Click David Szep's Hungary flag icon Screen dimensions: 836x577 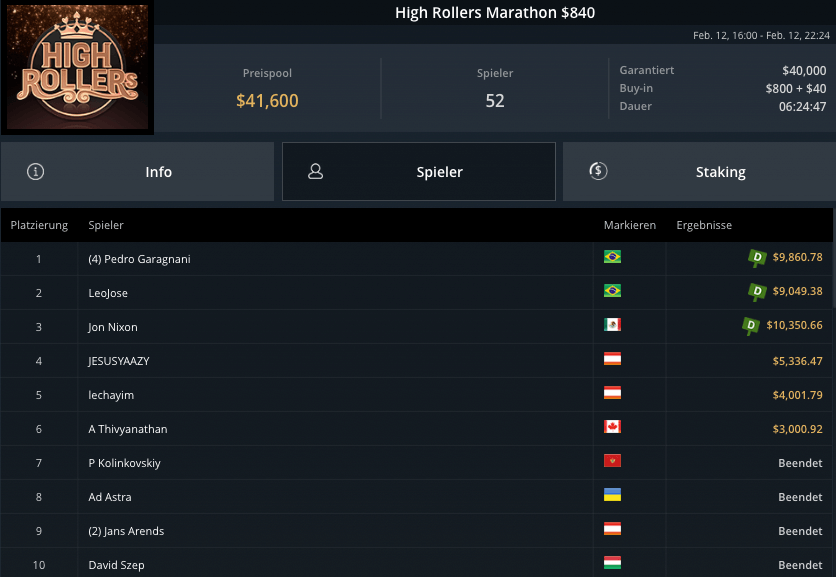tap(612, 564)
